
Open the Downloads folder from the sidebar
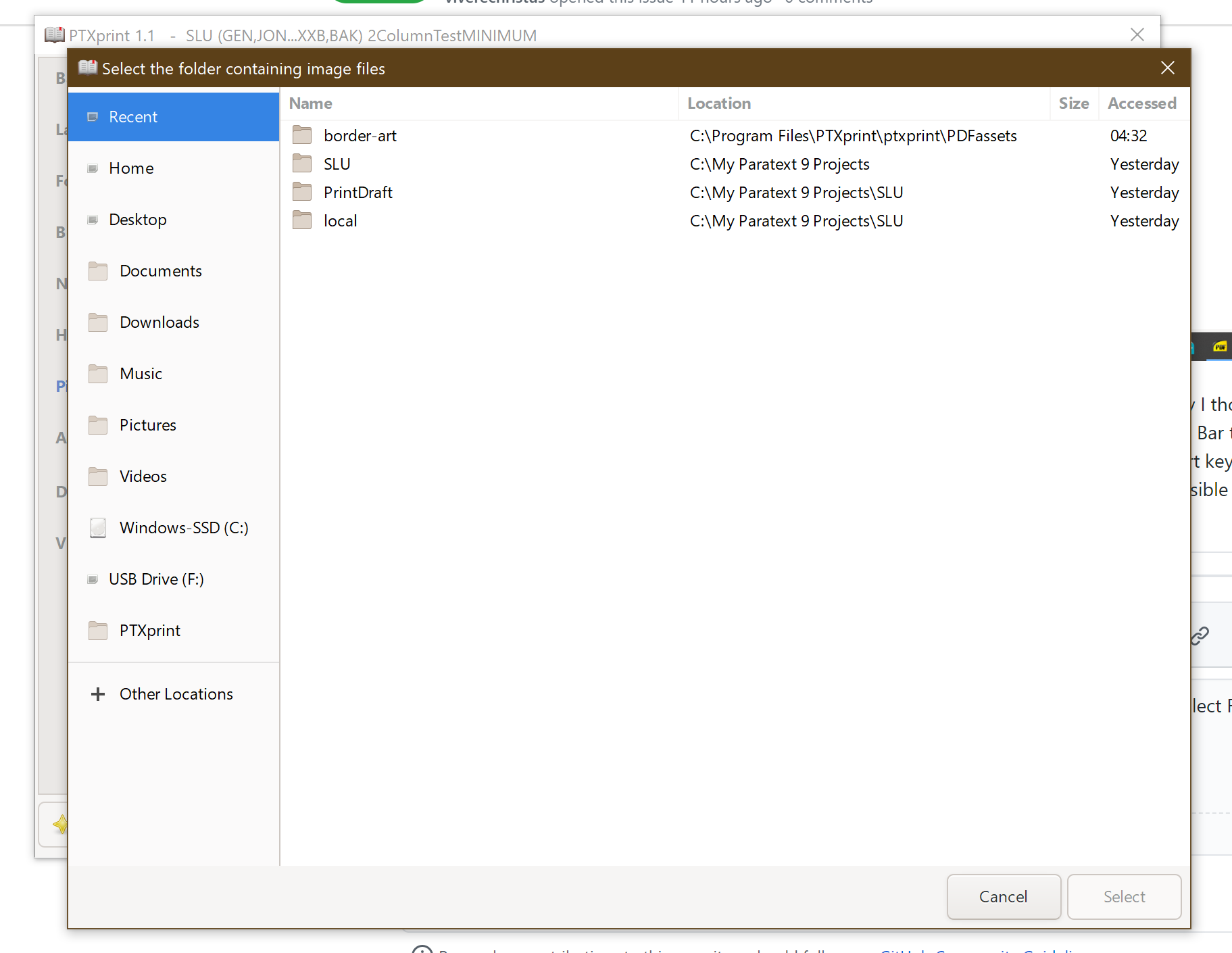[x=159, y=322]
